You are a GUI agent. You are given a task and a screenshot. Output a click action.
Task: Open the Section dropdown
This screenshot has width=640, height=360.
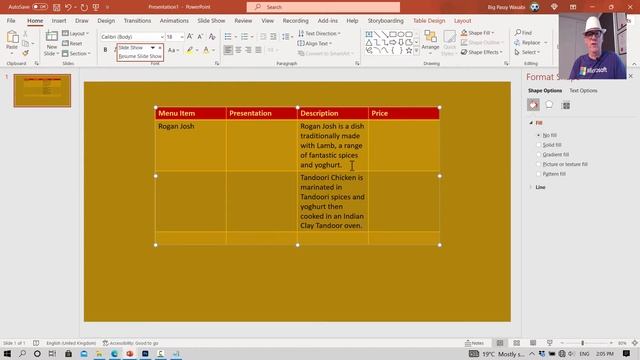(x=76, y=53)
